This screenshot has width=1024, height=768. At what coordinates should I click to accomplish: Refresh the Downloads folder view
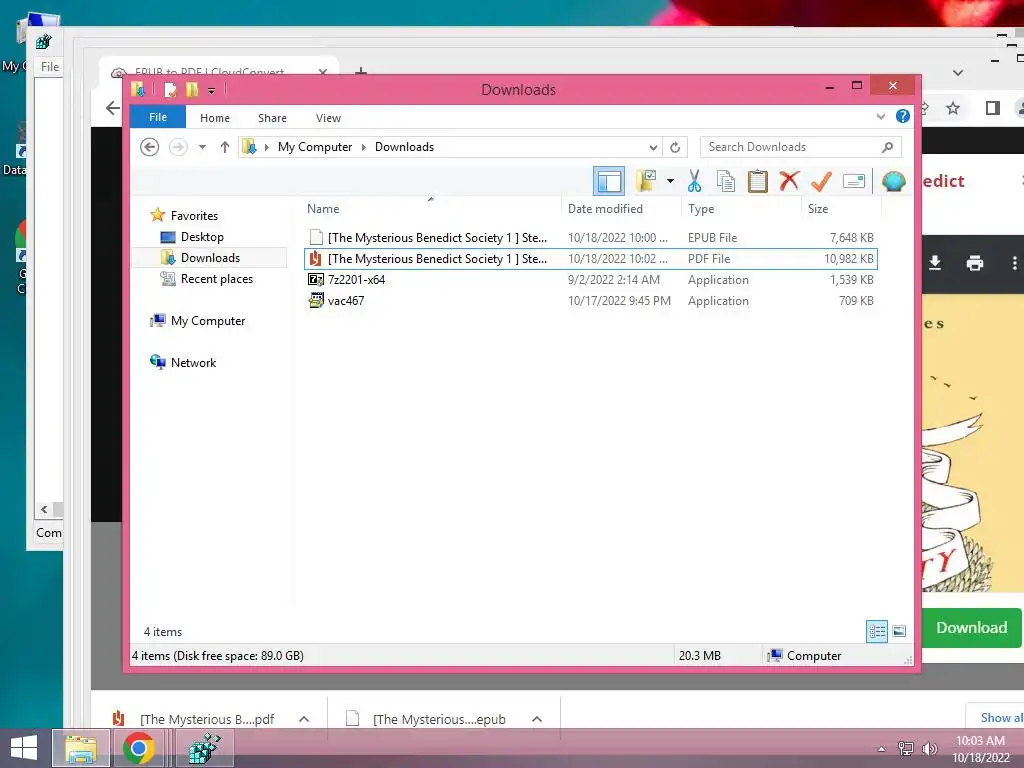[675, 147]
